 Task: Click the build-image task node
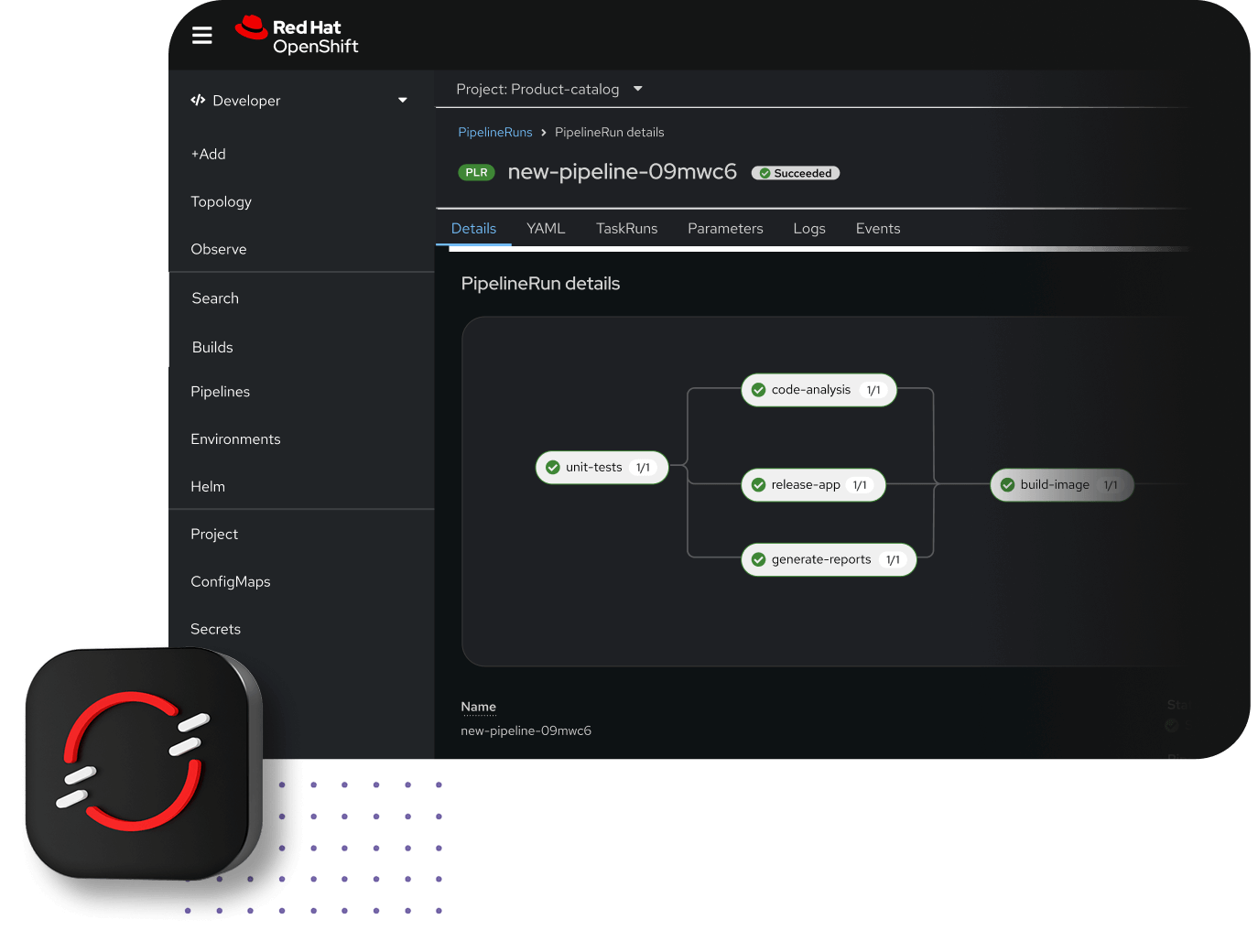[x=1062, y=485]
